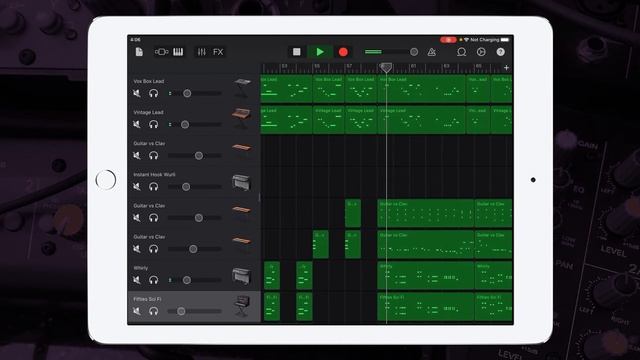640x360 pixels.
Task: Tap Not Charging battery status
Action: [x=484, y=40]
